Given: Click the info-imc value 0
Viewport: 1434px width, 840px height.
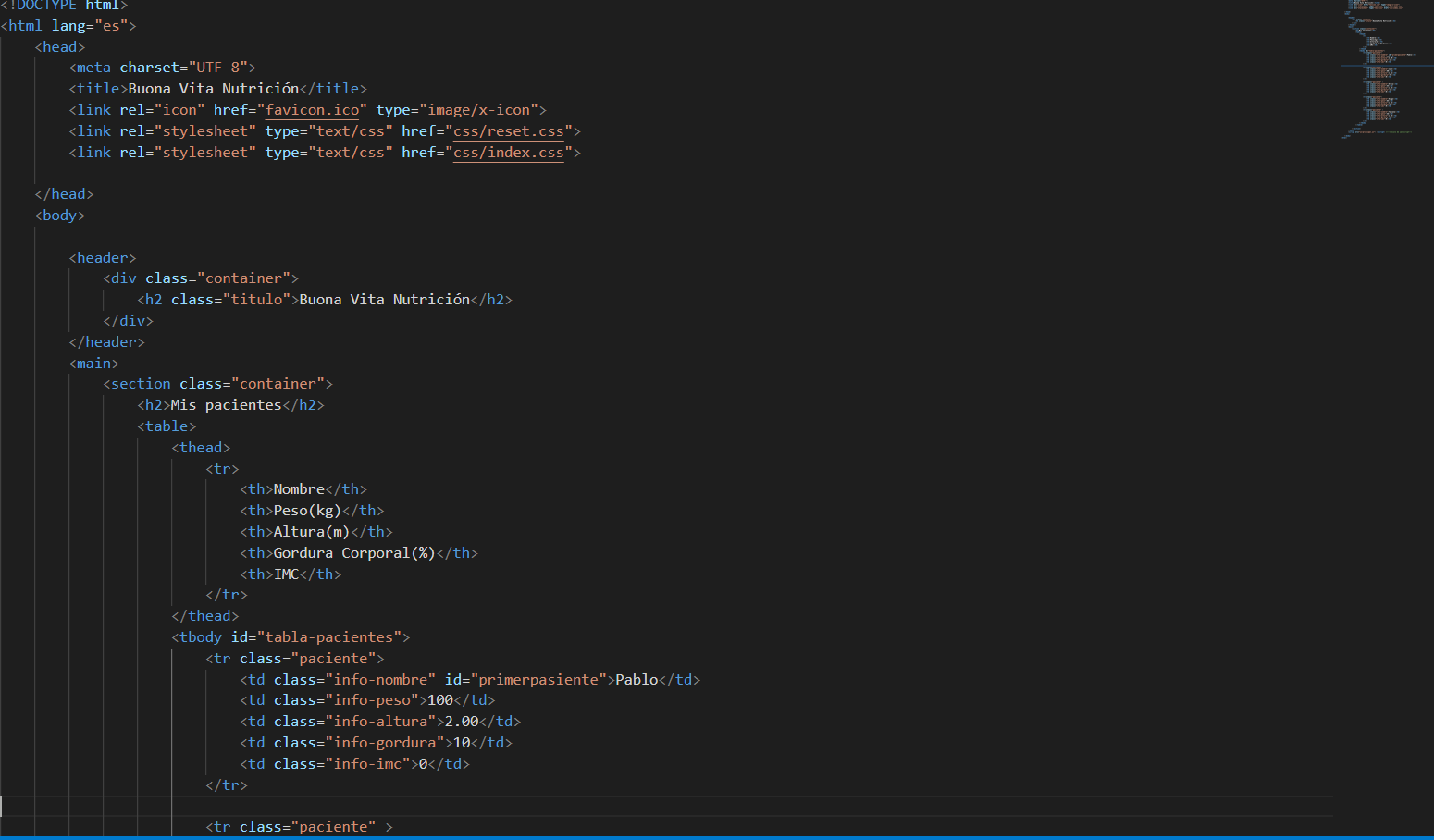Looking at the screenshot, I should [424, 764].
